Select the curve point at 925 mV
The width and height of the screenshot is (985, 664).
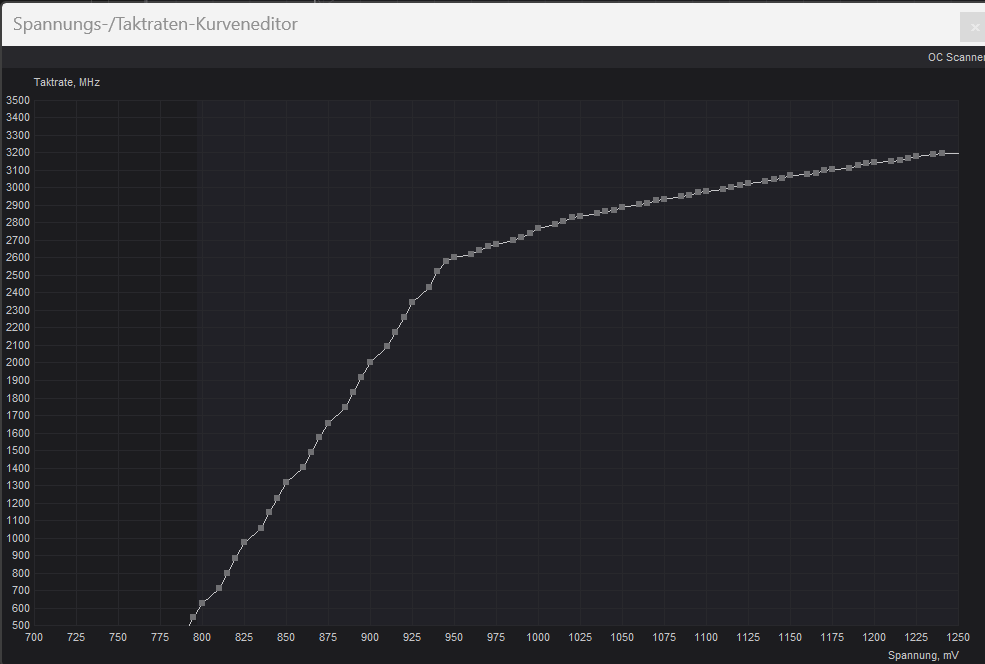tap(411, 300)
